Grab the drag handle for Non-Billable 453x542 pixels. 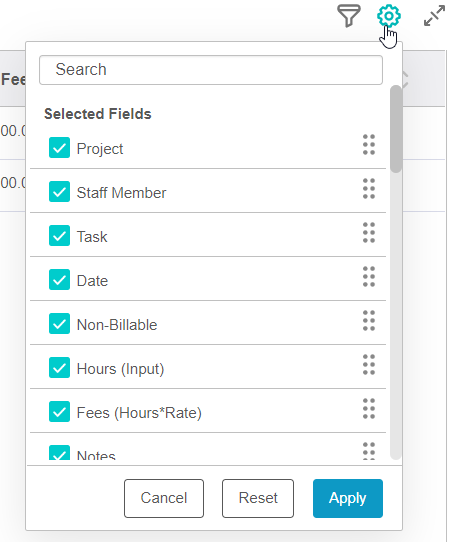[x=369, y=320]
